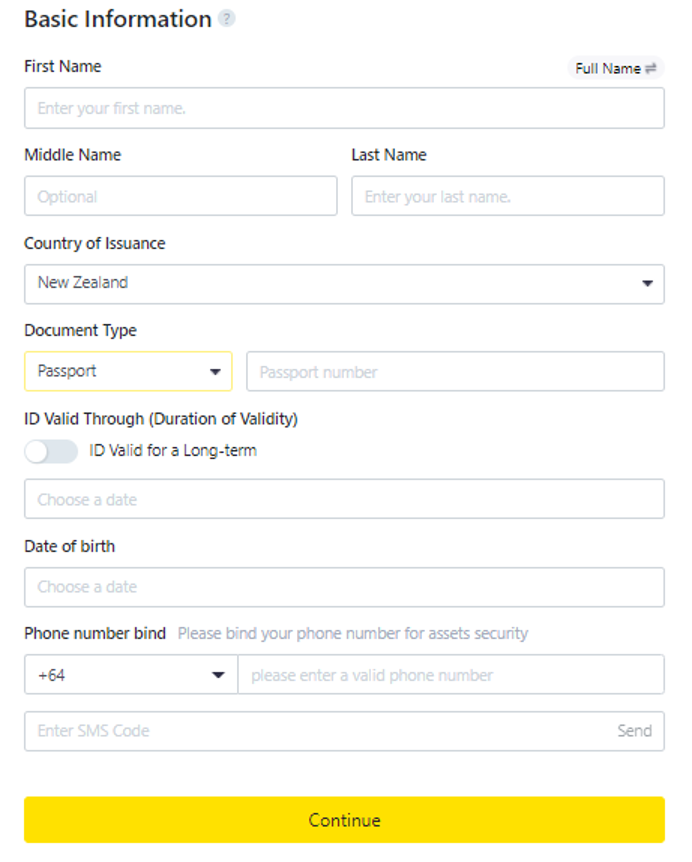Toggle the ID Valid for a Long-term switch
The height and width of the screenshot is (862, 692).
pos(51,451)
